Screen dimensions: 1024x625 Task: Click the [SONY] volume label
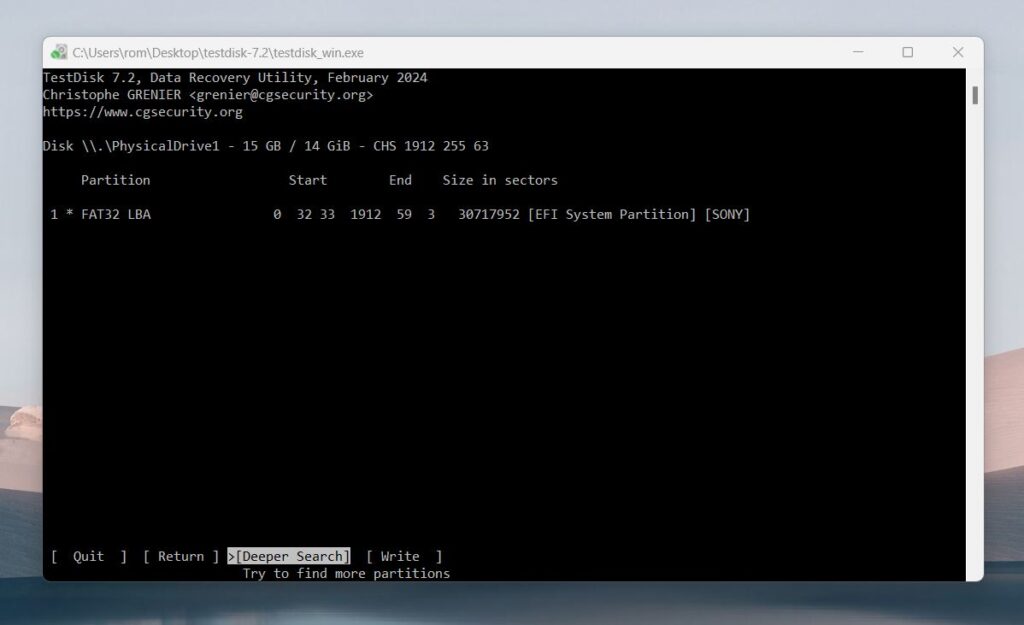pos(727,214)
